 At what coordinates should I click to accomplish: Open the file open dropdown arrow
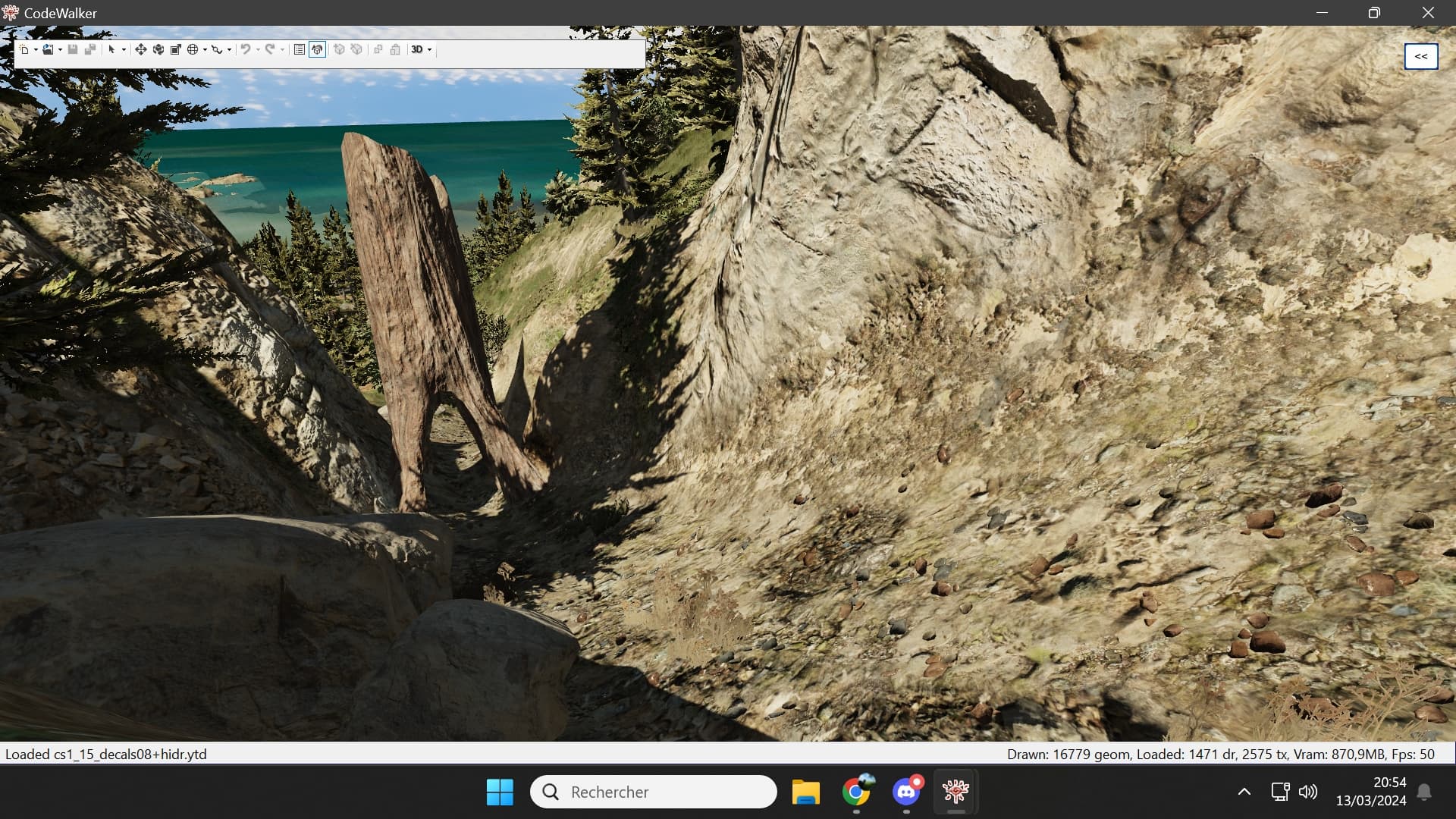(x=60, y=50)
